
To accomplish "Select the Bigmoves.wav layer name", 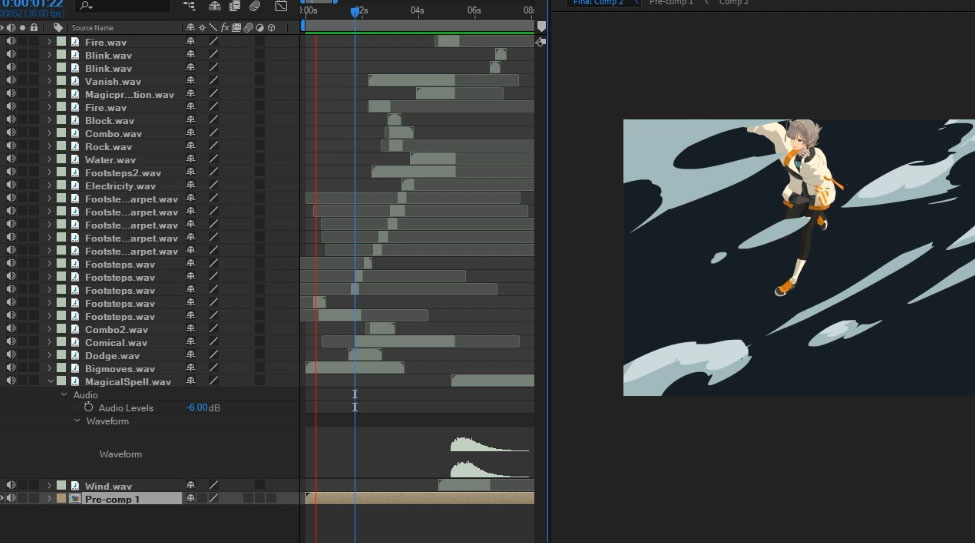I will coord(119,369).
